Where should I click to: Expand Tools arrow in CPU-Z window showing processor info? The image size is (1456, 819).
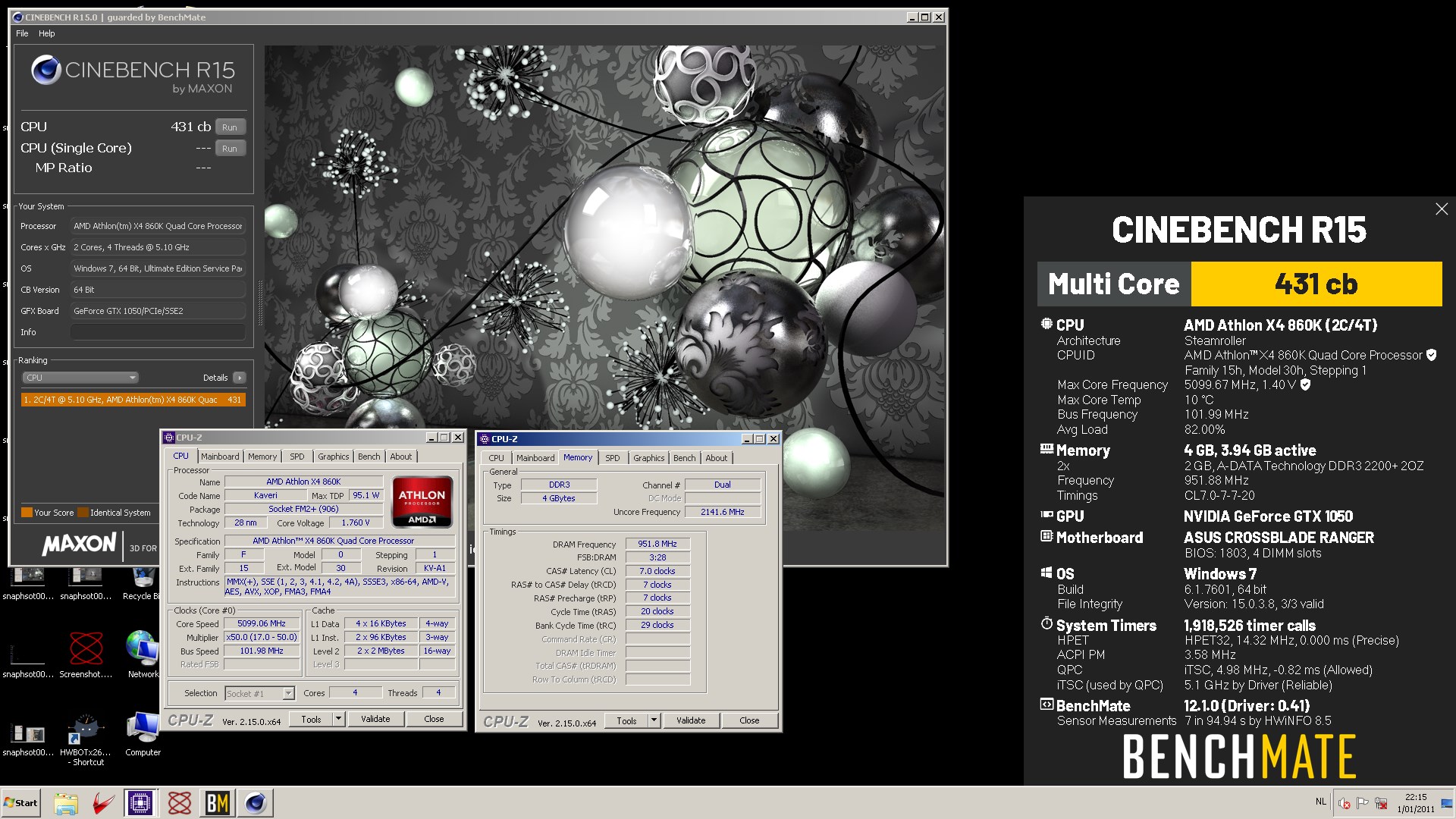point(338,719)
